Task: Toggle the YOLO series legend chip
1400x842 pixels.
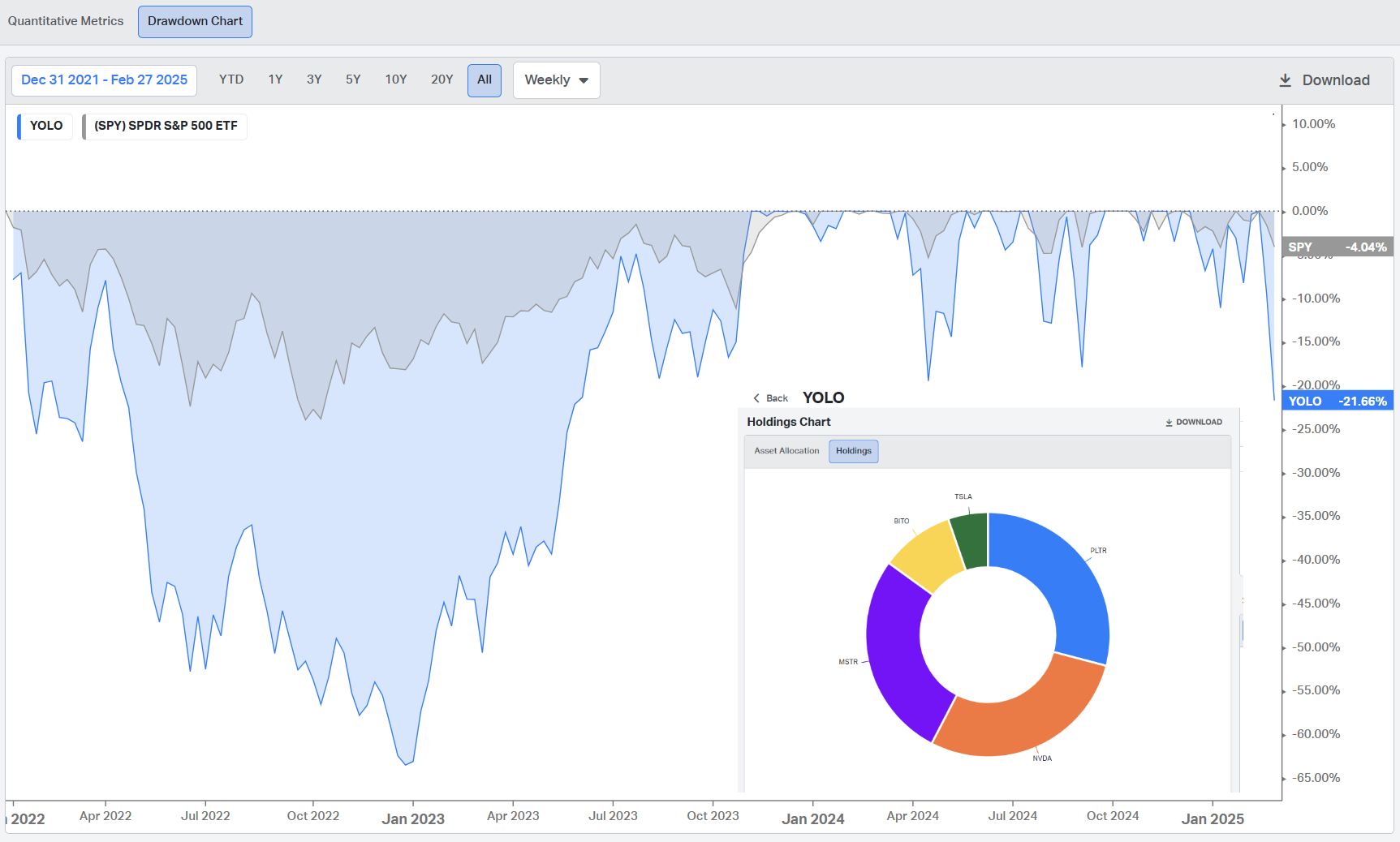Action: coord(45,126)
